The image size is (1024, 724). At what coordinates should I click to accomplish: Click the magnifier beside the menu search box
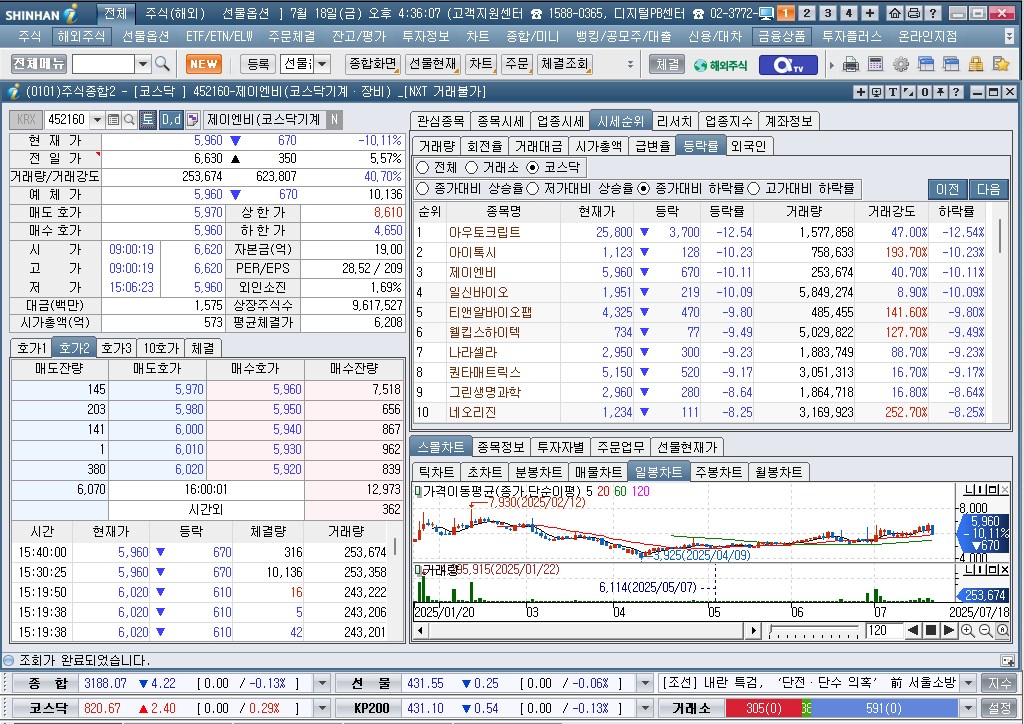(x=162, y=64)
